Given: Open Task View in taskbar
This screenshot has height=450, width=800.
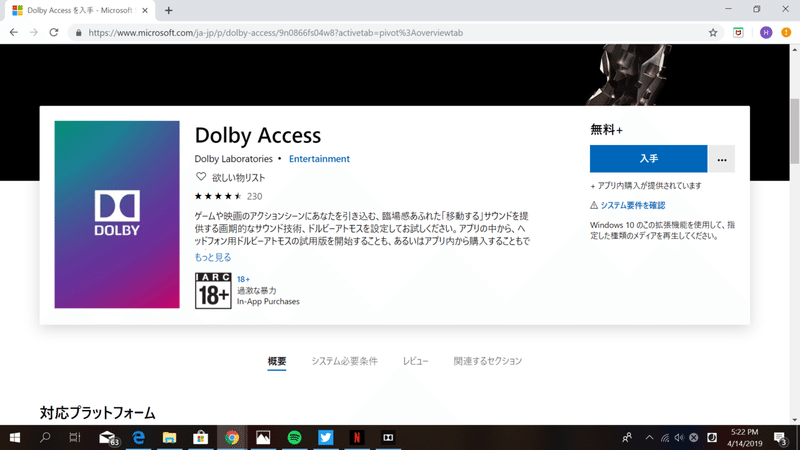Looking at the screenshot, I should tap(75, 437).
